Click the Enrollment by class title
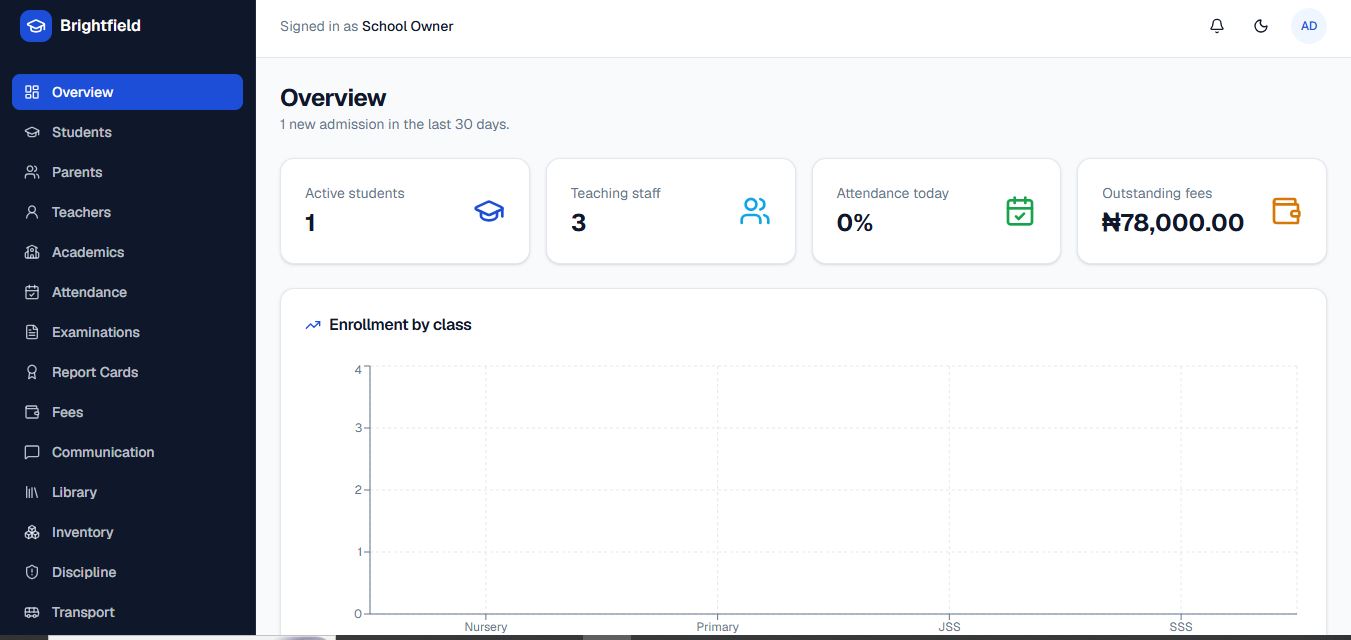The height and width of the screenshot is (640, 1351). [x=400, y=325]
